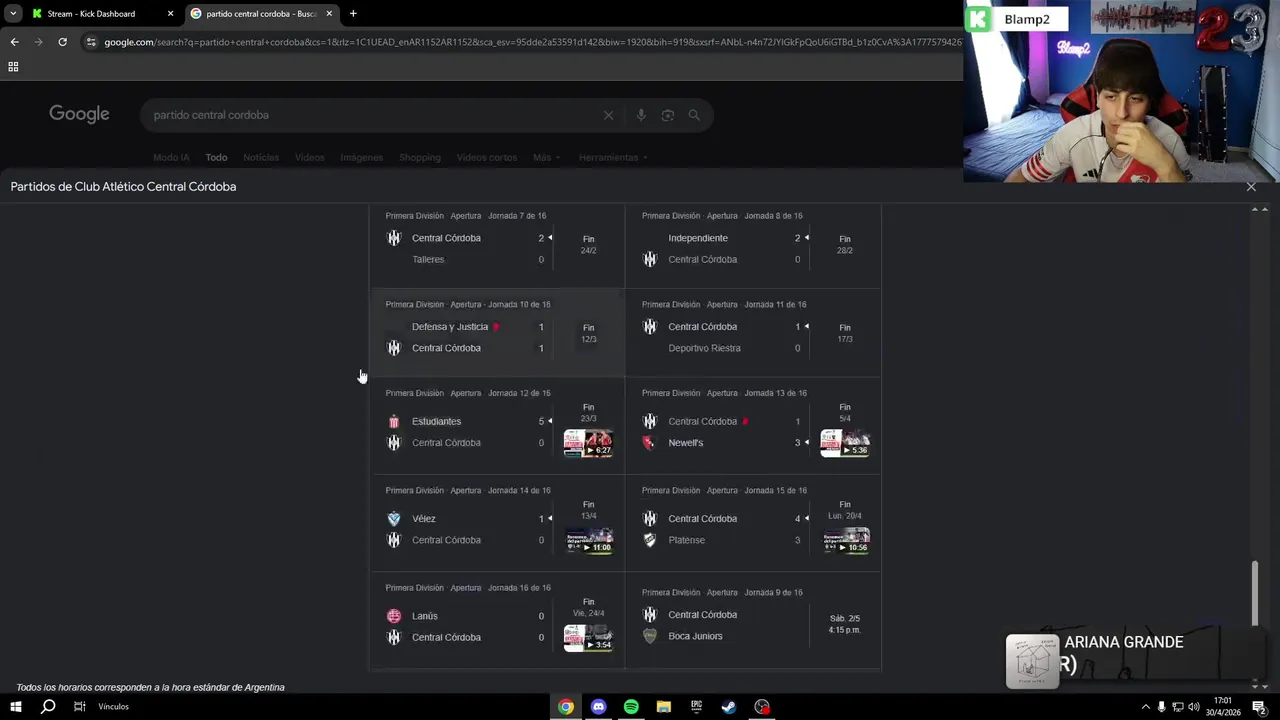Open Independiente vs Central Córdoba match
Screen dimensions: 1280x720
(753, 246)
